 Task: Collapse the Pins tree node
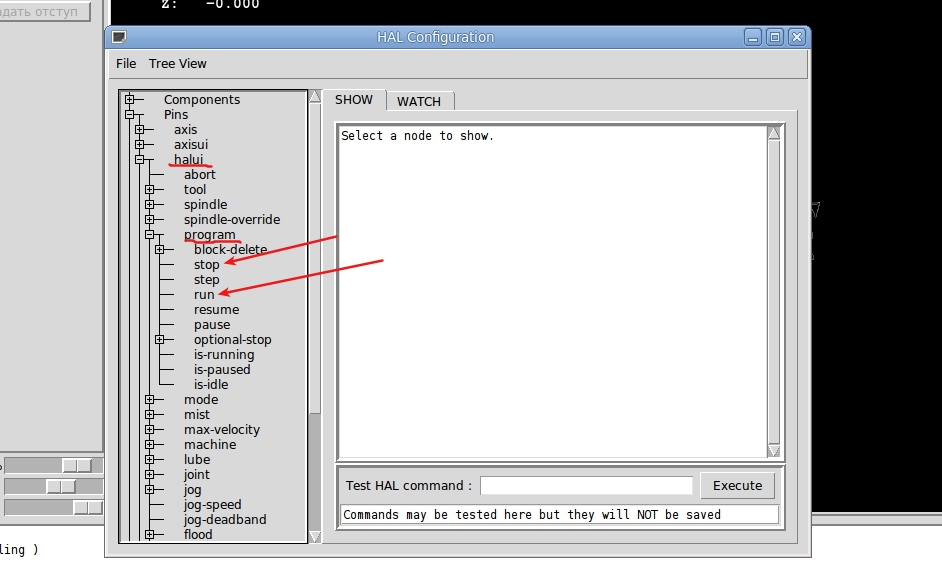tap(130, 114)
